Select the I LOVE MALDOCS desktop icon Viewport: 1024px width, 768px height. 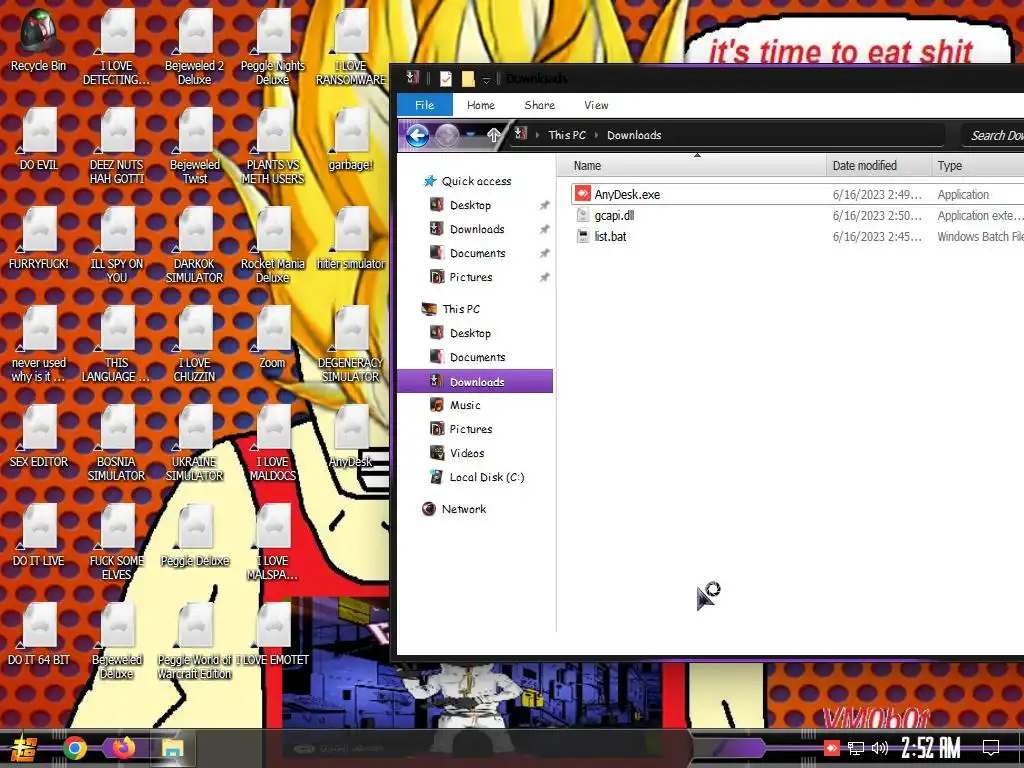click(x=273, y=443)
